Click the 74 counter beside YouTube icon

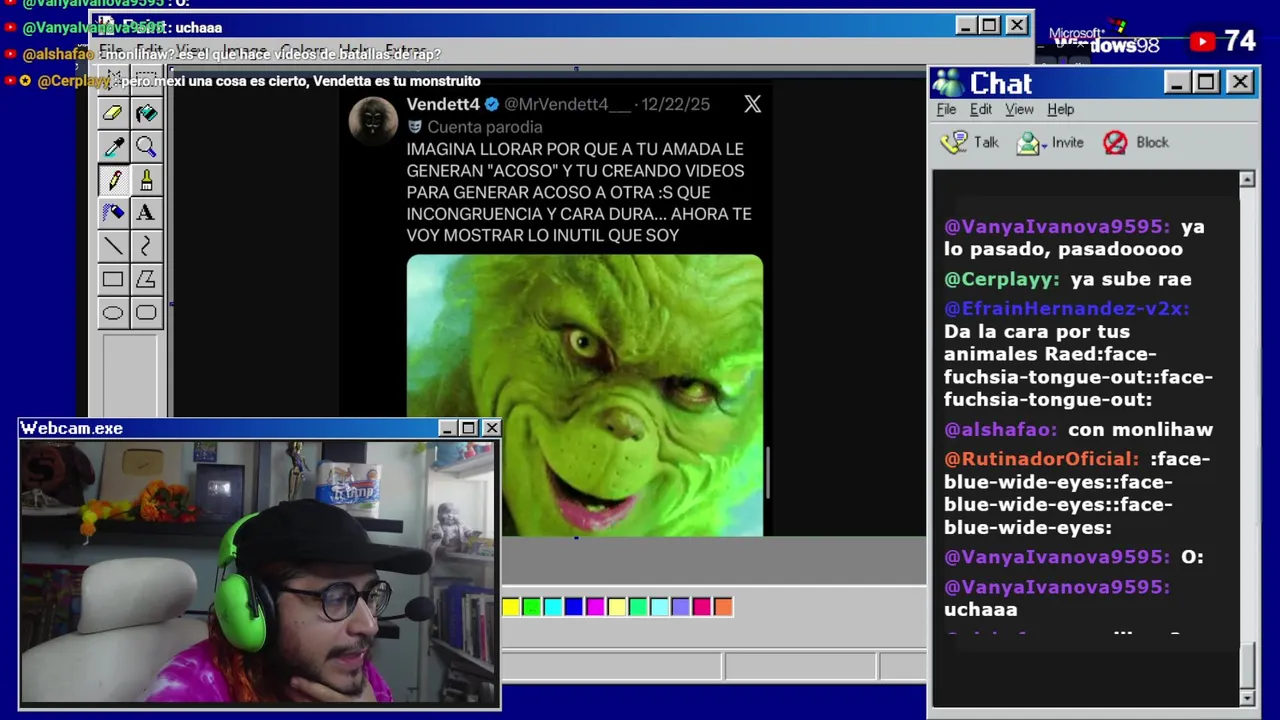(x=1239, y=41)
